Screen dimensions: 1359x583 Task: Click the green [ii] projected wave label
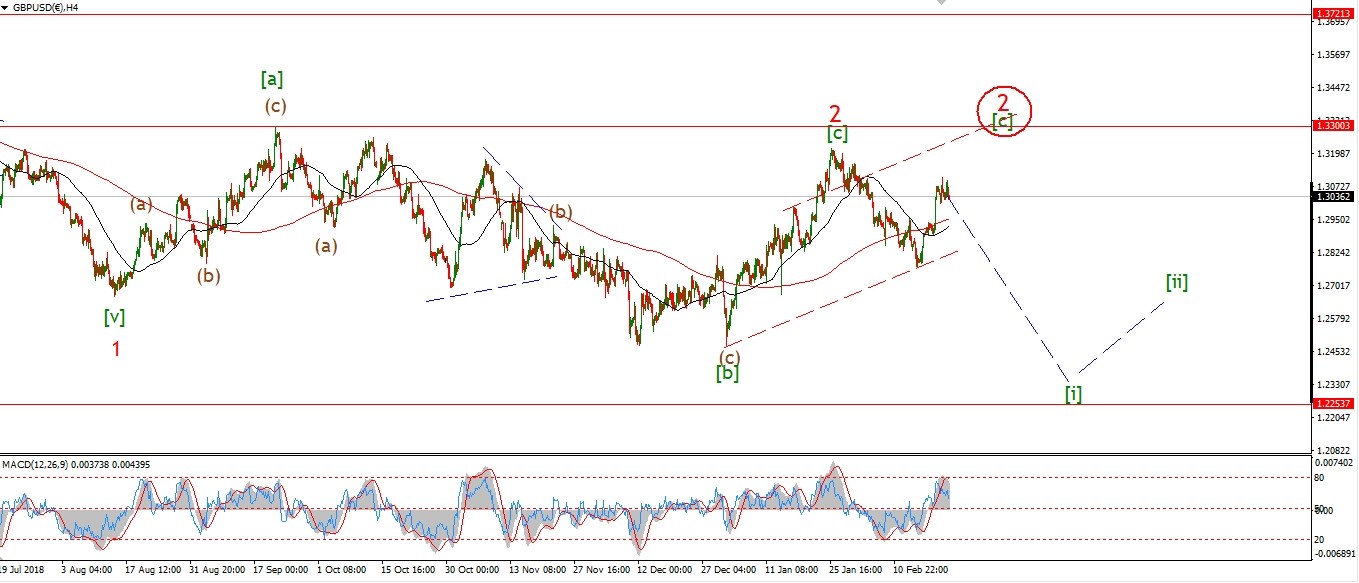[1176, 282]
